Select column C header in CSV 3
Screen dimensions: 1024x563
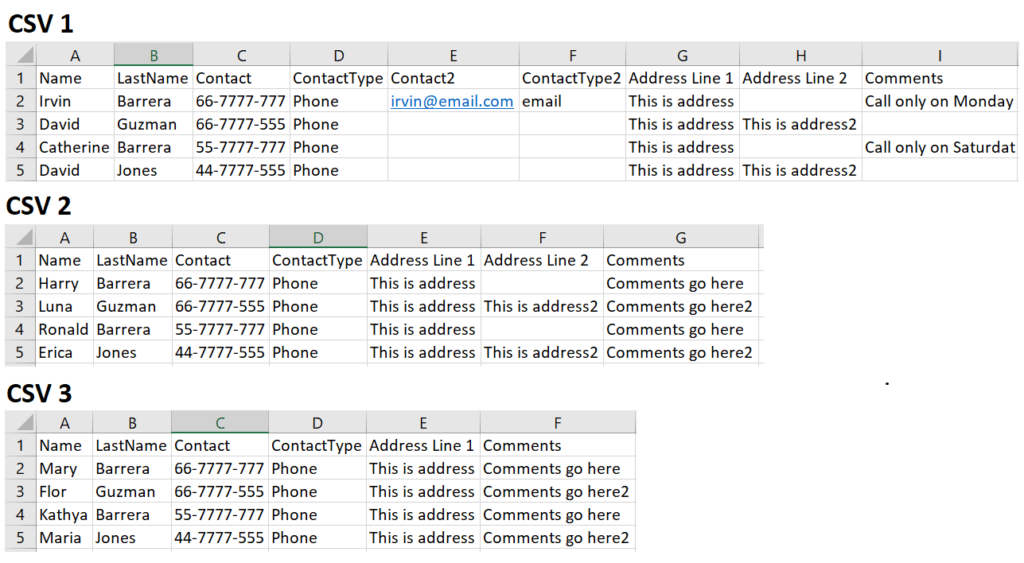220,423
